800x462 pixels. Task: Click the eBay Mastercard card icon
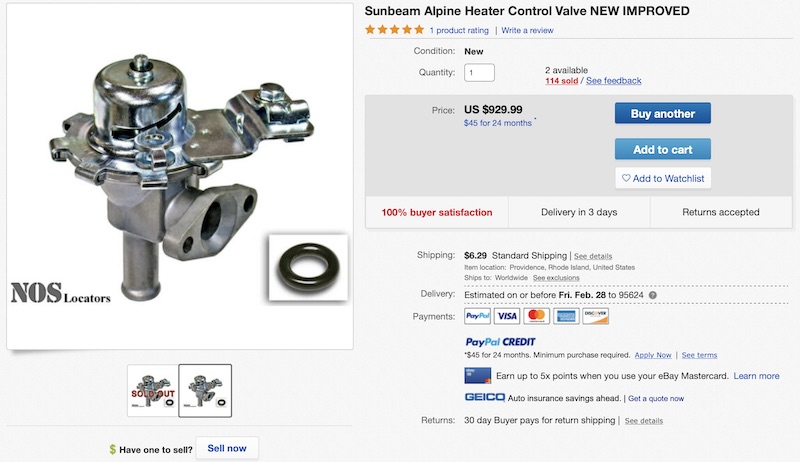478,376
